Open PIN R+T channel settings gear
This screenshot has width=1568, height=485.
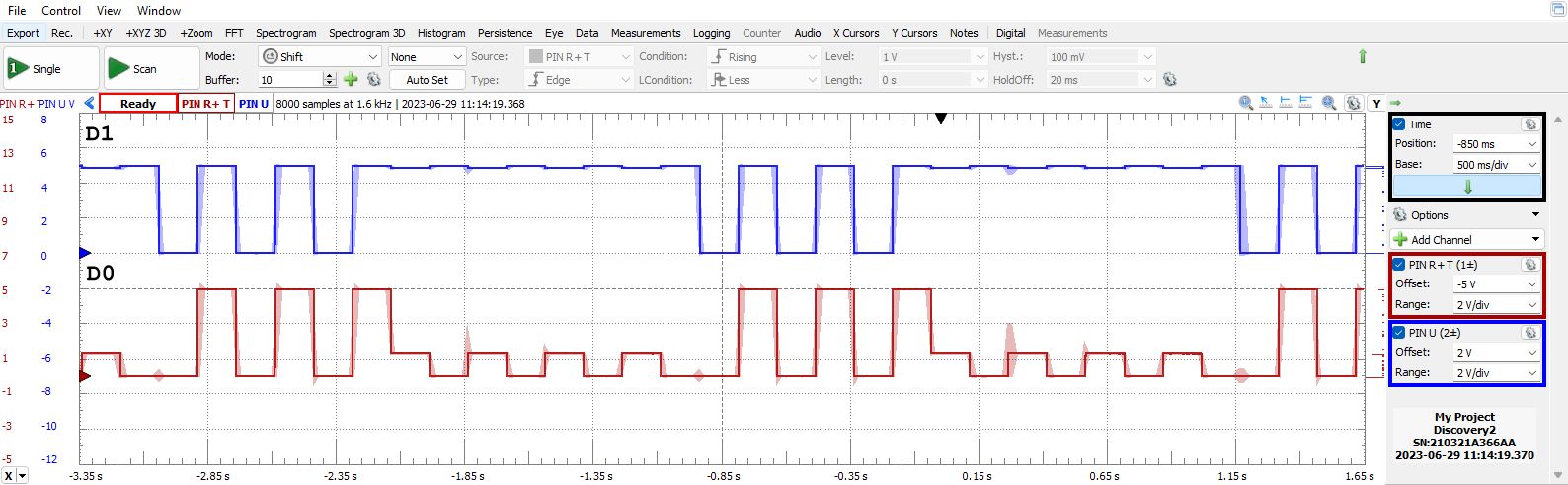click(x=1529, y=265)
